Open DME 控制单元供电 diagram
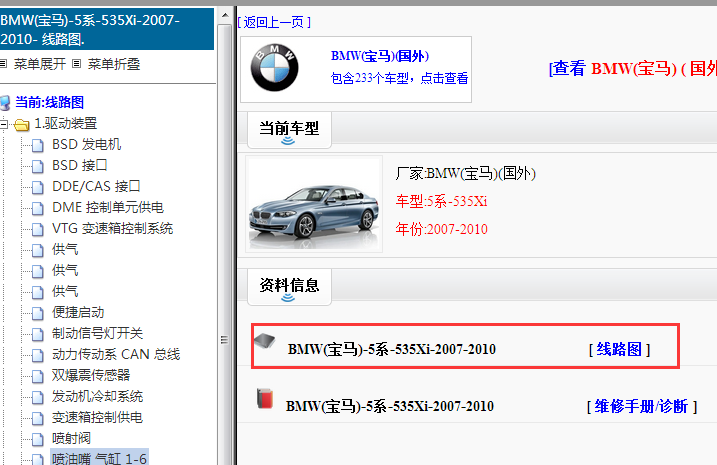The image size is (717, 465). [x=107, y=208]
